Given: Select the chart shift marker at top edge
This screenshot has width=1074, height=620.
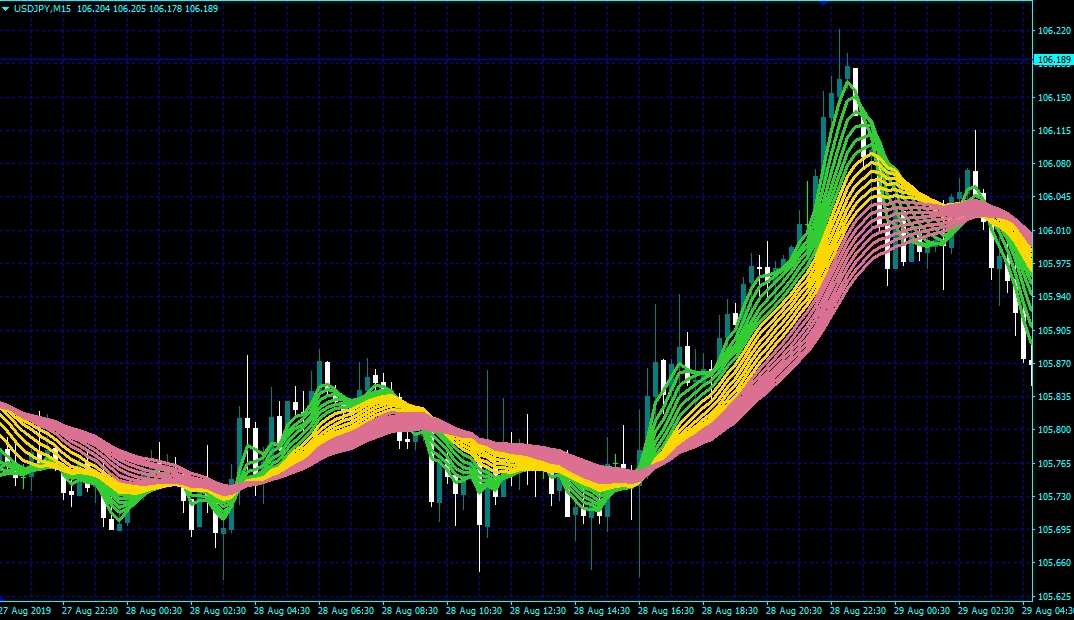Looking at the screenshot, I should (x=823, y=3).
